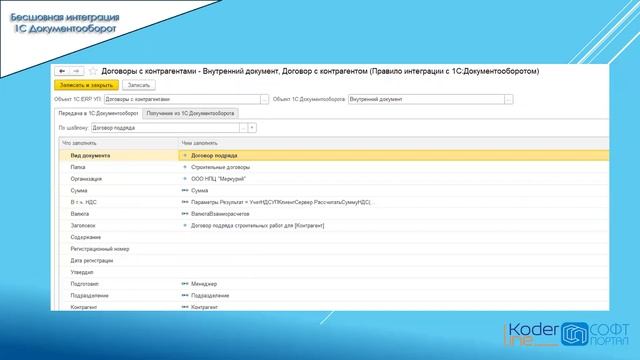Click the 'Записать' button
This screenshot has width=640, height=360.
(x=139, y=85)
